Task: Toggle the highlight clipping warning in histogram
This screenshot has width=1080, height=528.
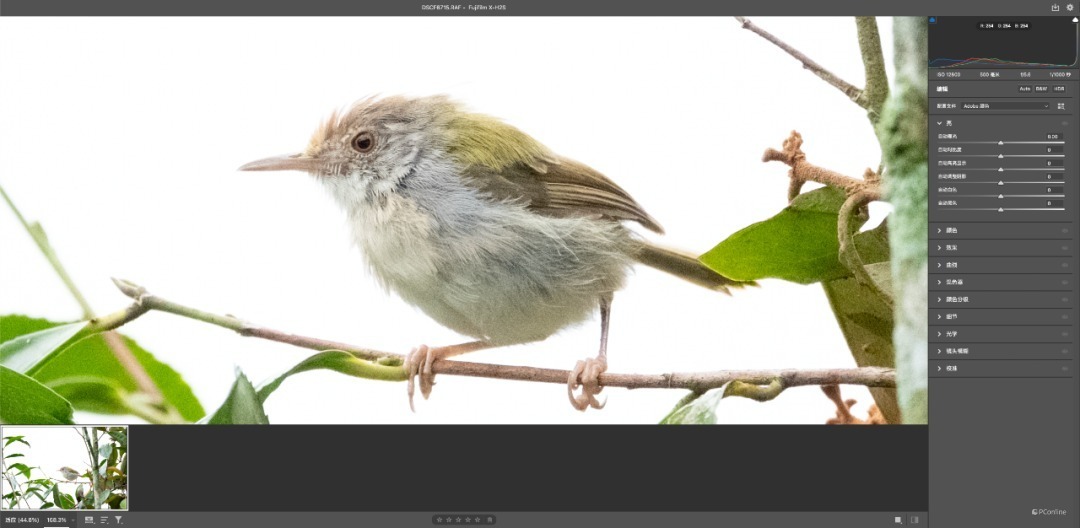Action: (1074, 21)
